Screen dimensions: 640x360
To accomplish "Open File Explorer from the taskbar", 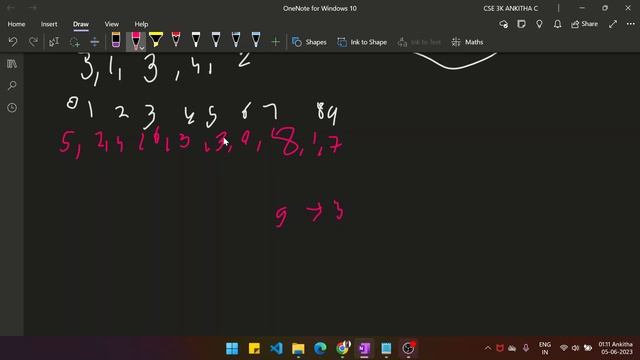I will [x=298, y=348].
